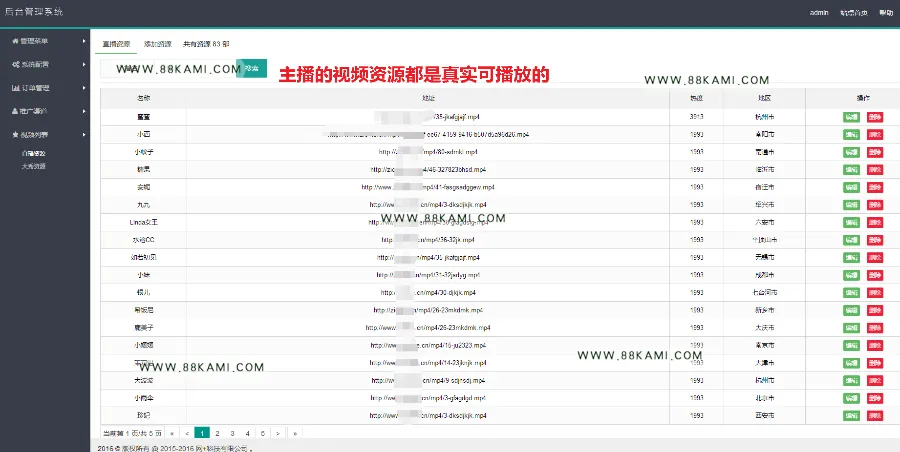Expand the 订单管理 menu arrow
Image resolution: width=900 pixels, height=452 pixels.
pos(84,88)
